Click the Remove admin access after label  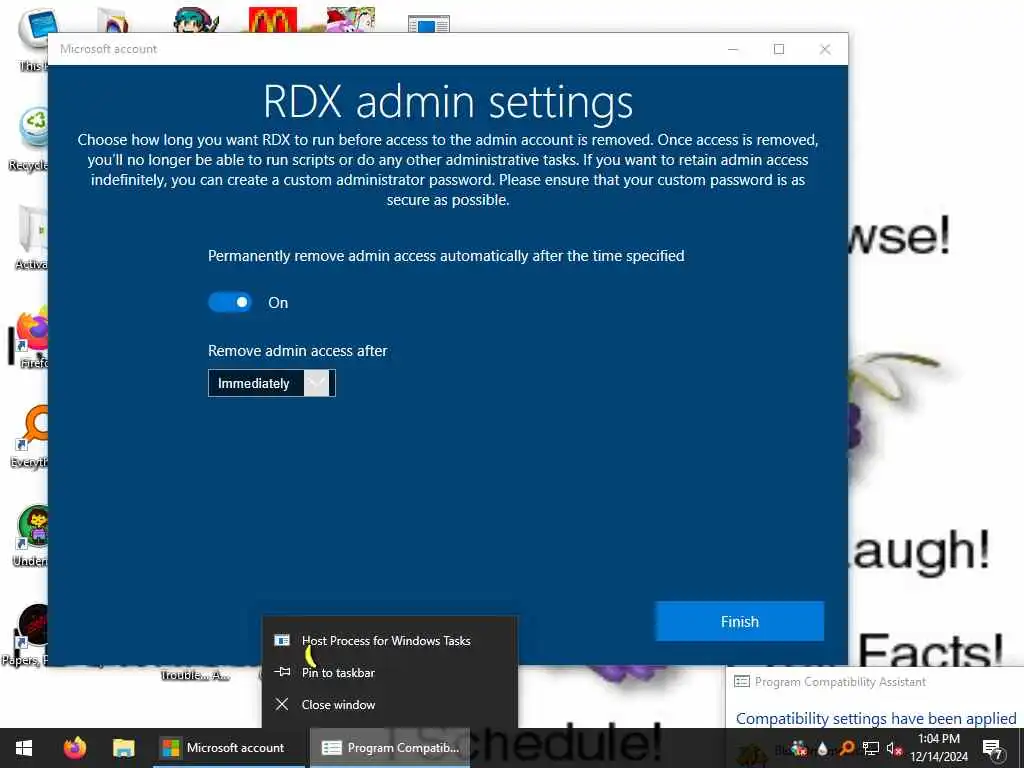[x=297, y=351]
